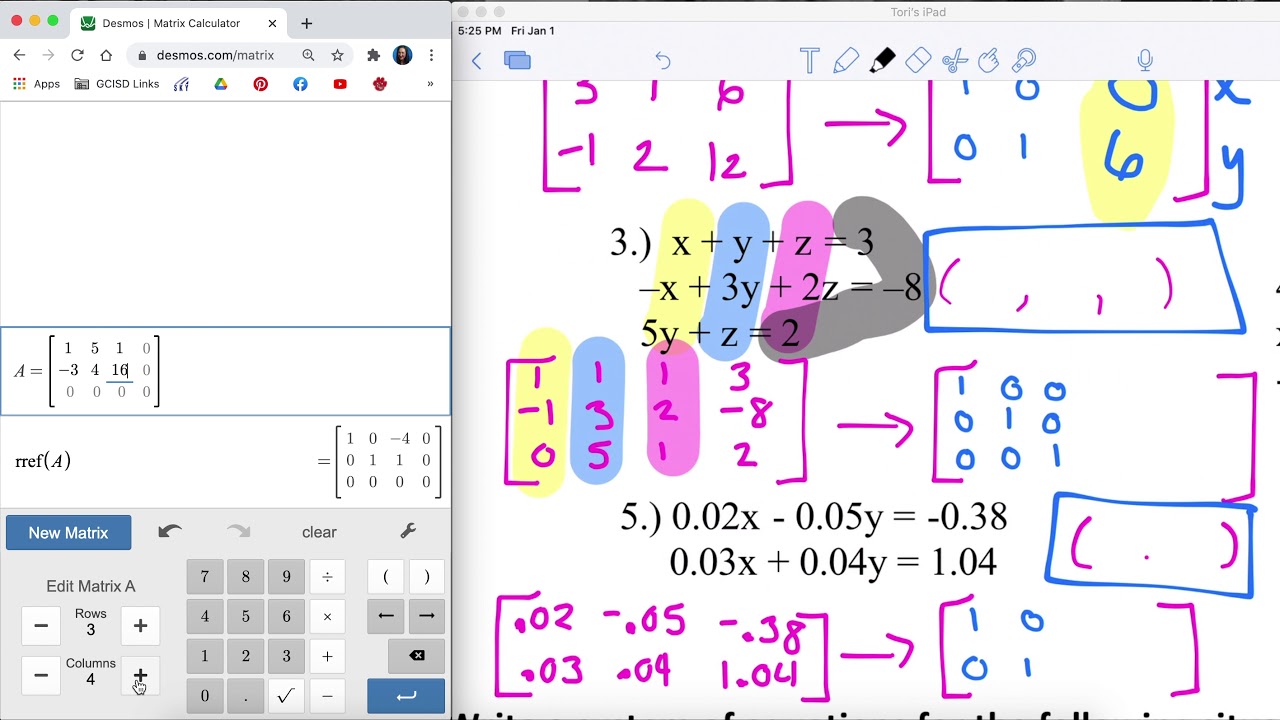Decrease matrix Rows count
The height and width of the screenshot is (720, 1280).
click(41, 626)
